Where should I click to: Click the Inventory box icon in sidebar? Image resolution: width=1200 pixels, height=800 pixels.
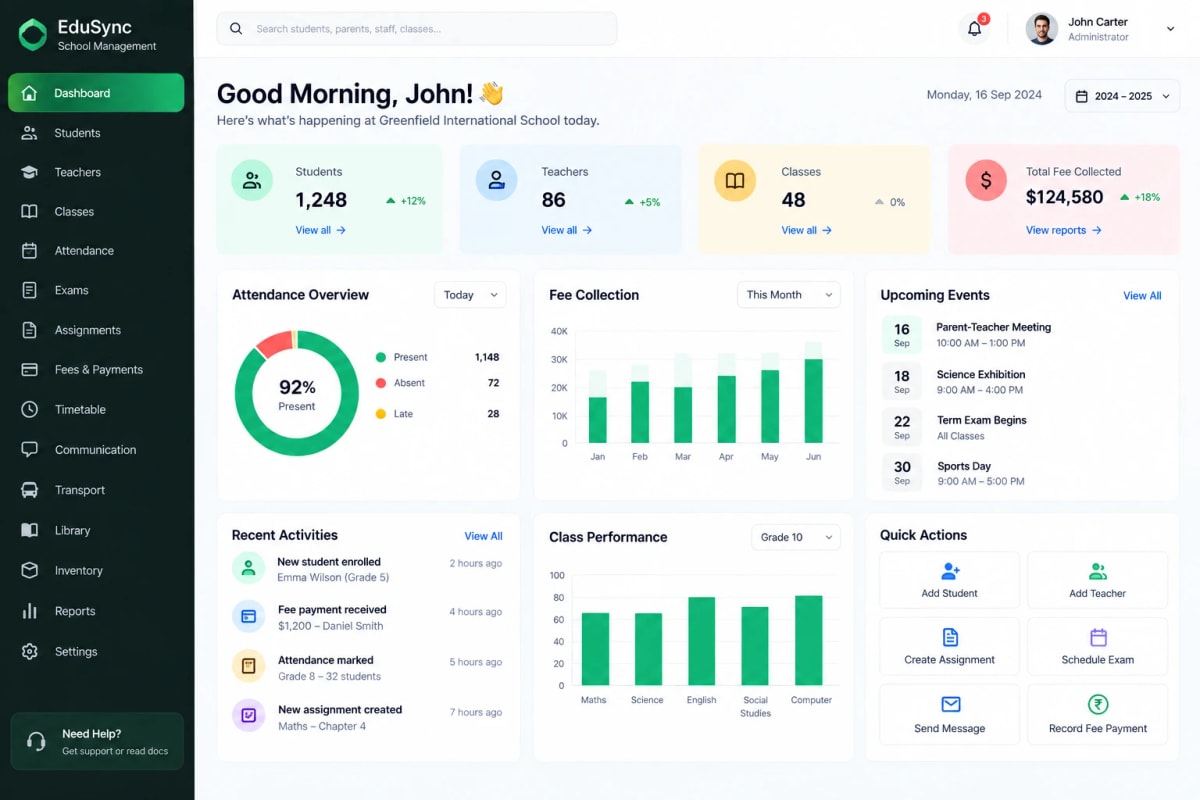(x=30, y=570)
